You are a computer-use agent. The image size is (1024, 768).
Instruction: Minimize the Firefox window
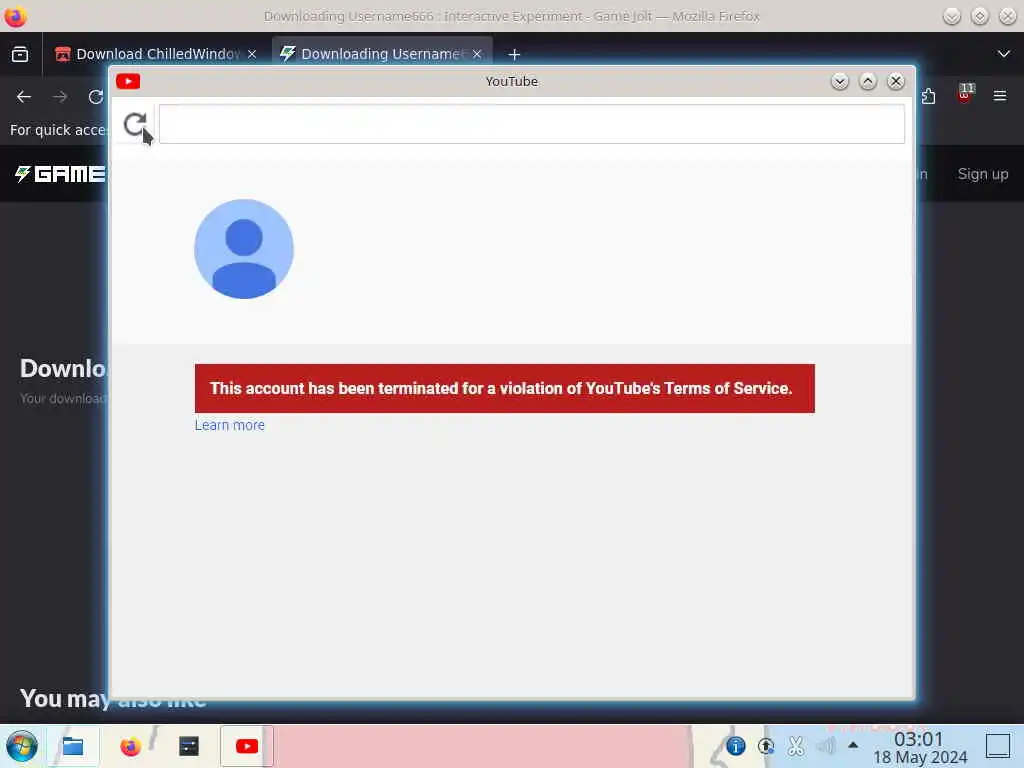click(x=952, y=16)
